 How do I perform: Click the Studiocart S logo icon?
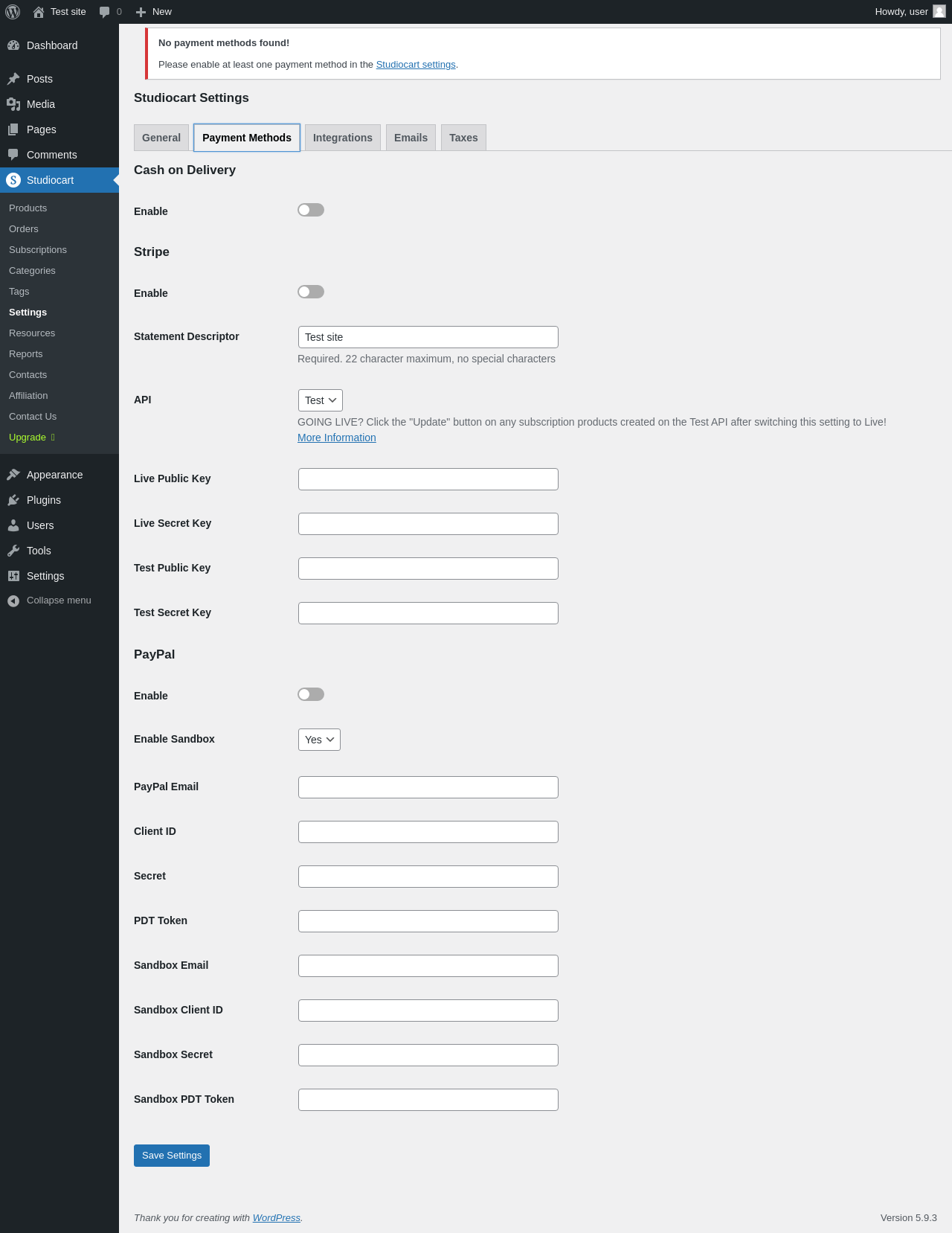(13, 180)
